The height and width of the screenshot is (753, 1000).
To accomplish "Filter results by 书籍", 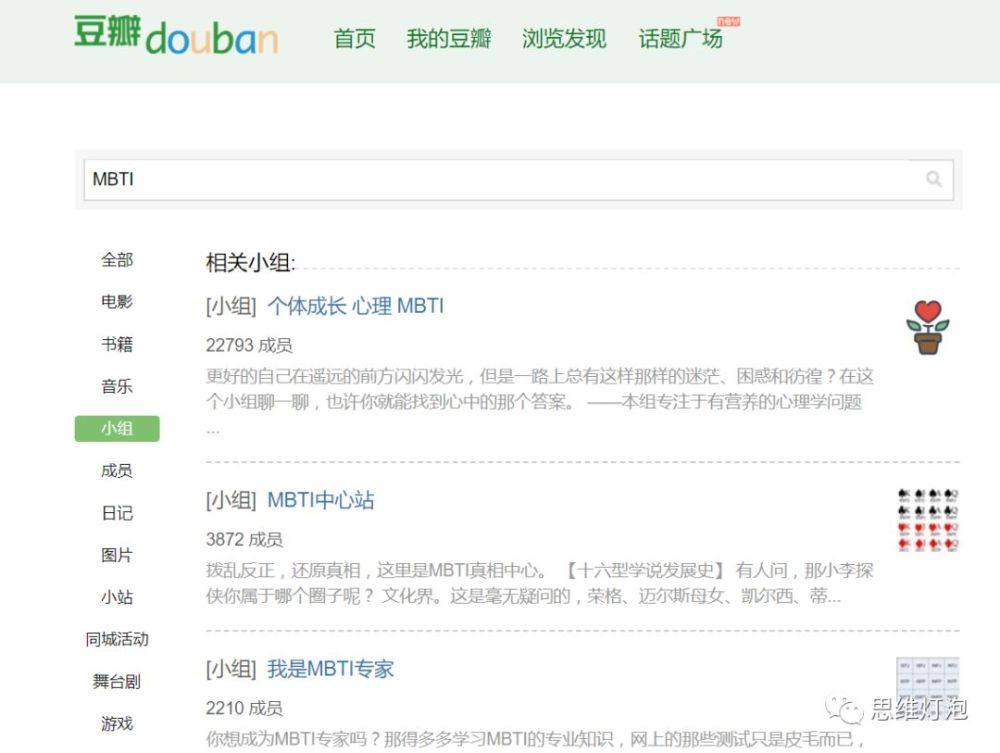I will 117,344.
